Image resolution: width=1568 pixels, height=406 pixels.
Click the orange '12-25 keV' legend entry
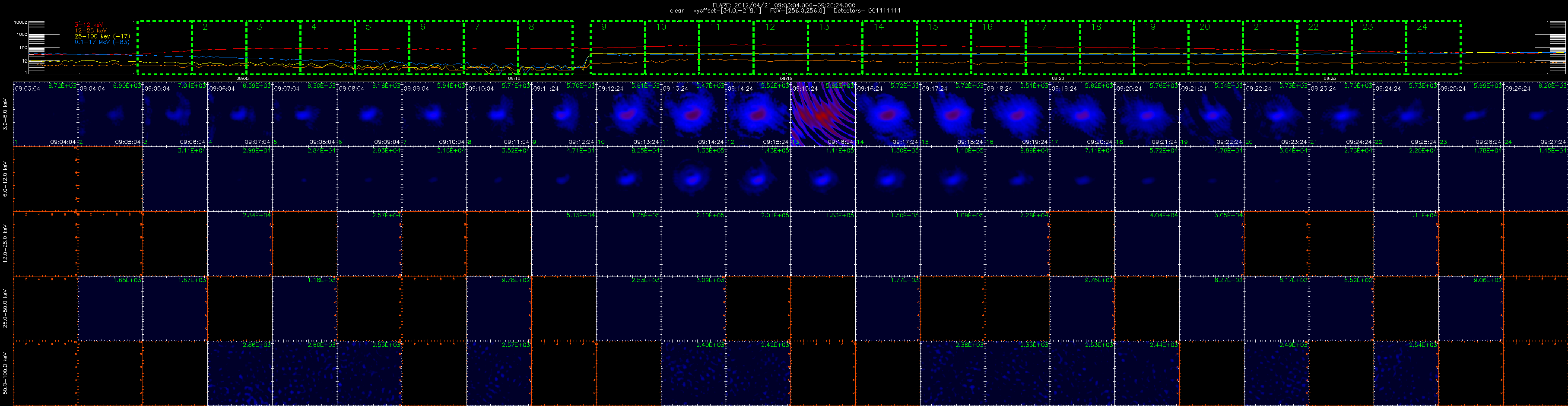pos(90,30)
